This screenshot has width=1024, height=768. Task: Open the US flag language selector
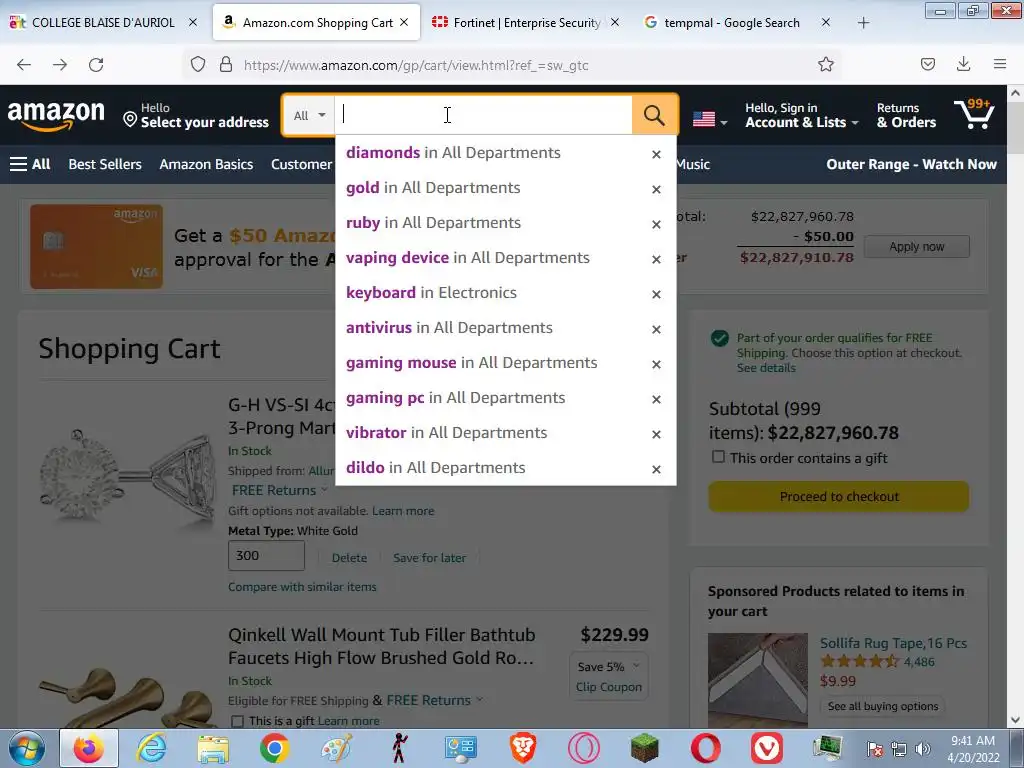[709, 120]
